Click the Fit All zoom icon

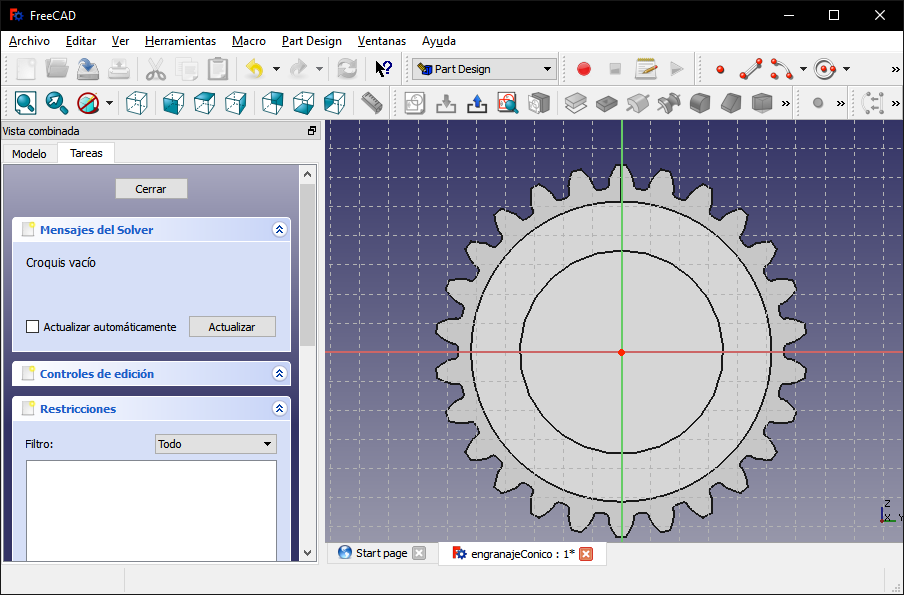25,102
